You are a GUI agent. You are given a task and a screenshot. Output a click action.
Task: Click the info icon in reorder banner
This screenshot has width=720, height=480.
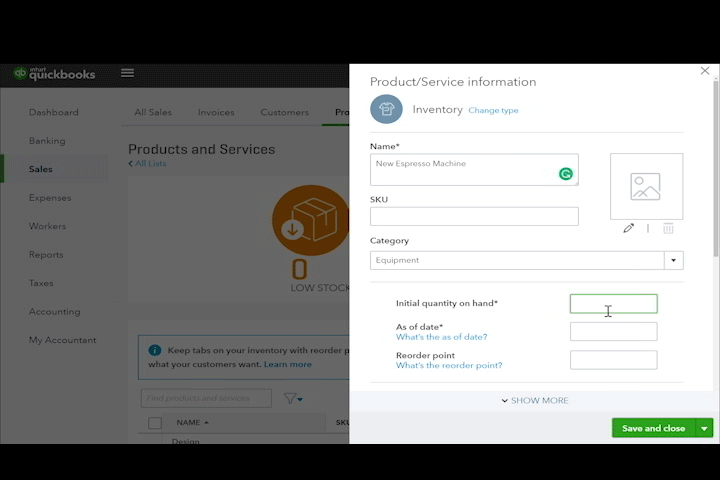pyautogui.click(x=155, y=350)
